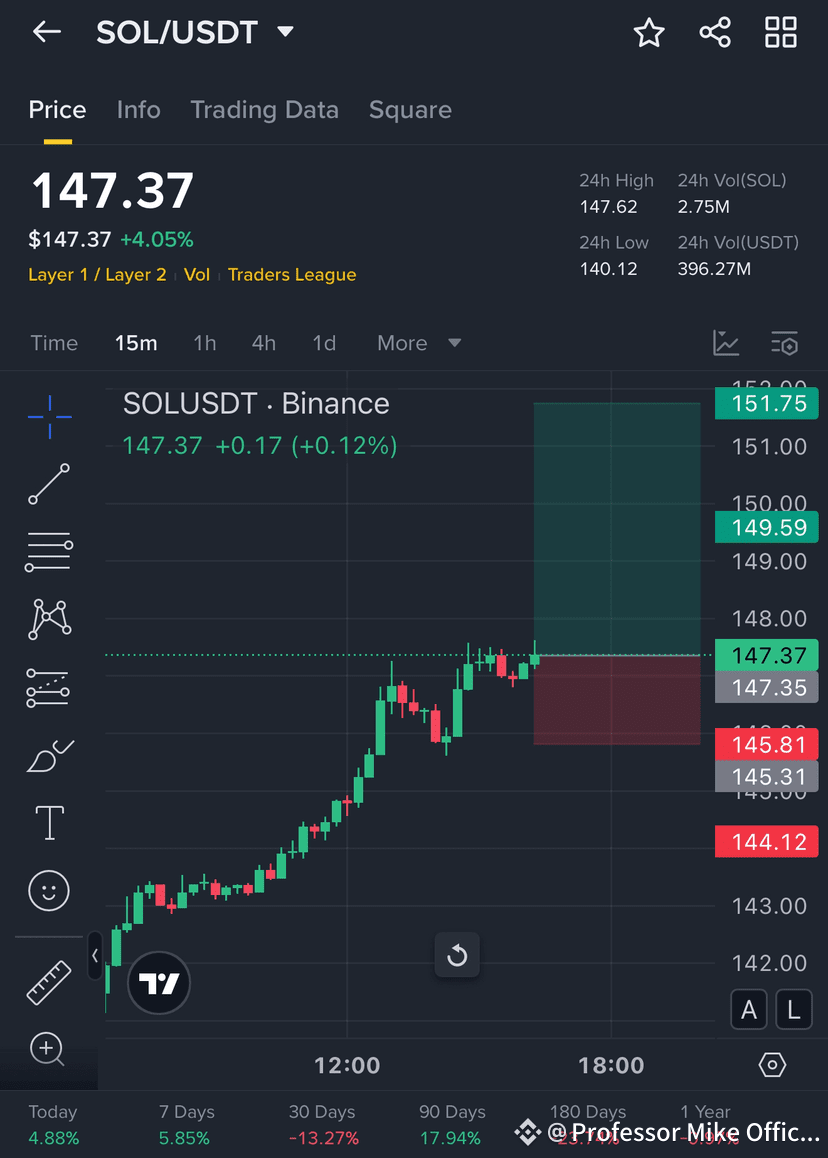Click the 24h Vol(USDT) value 396.27M
Screen dimensions: 828x1158
click(714, 269)
